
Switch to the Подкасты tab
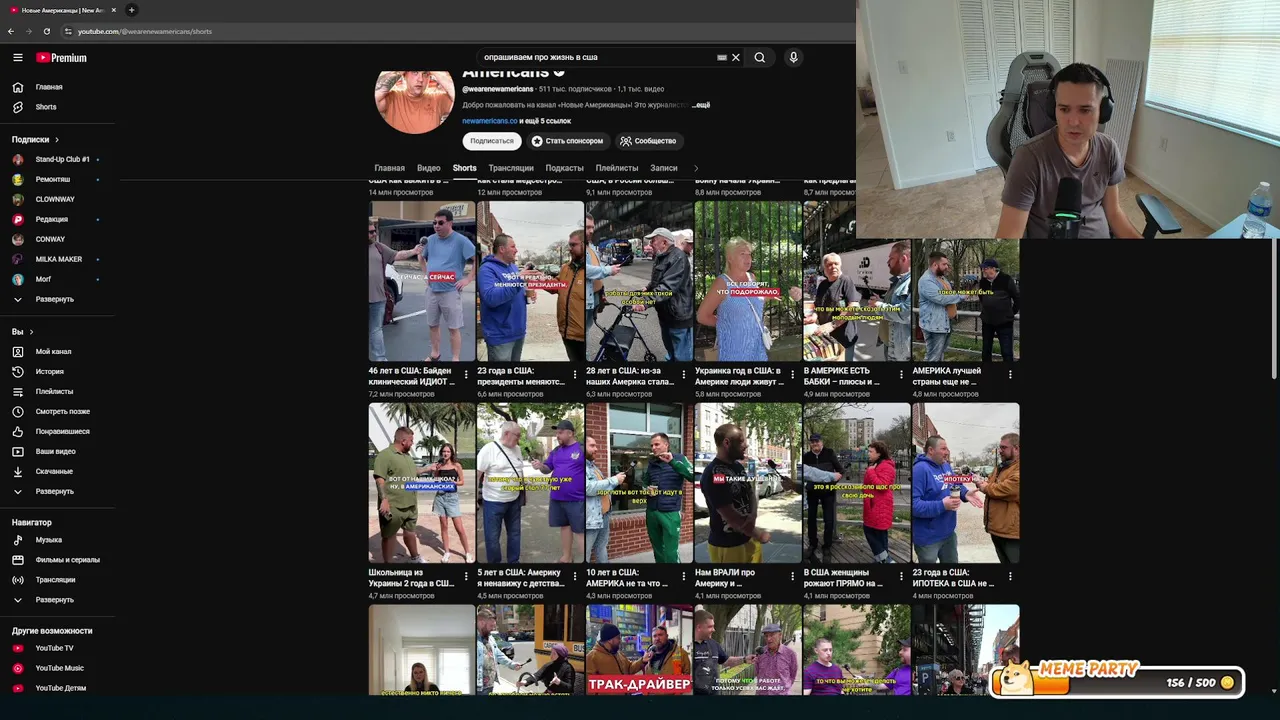(564, 168)
